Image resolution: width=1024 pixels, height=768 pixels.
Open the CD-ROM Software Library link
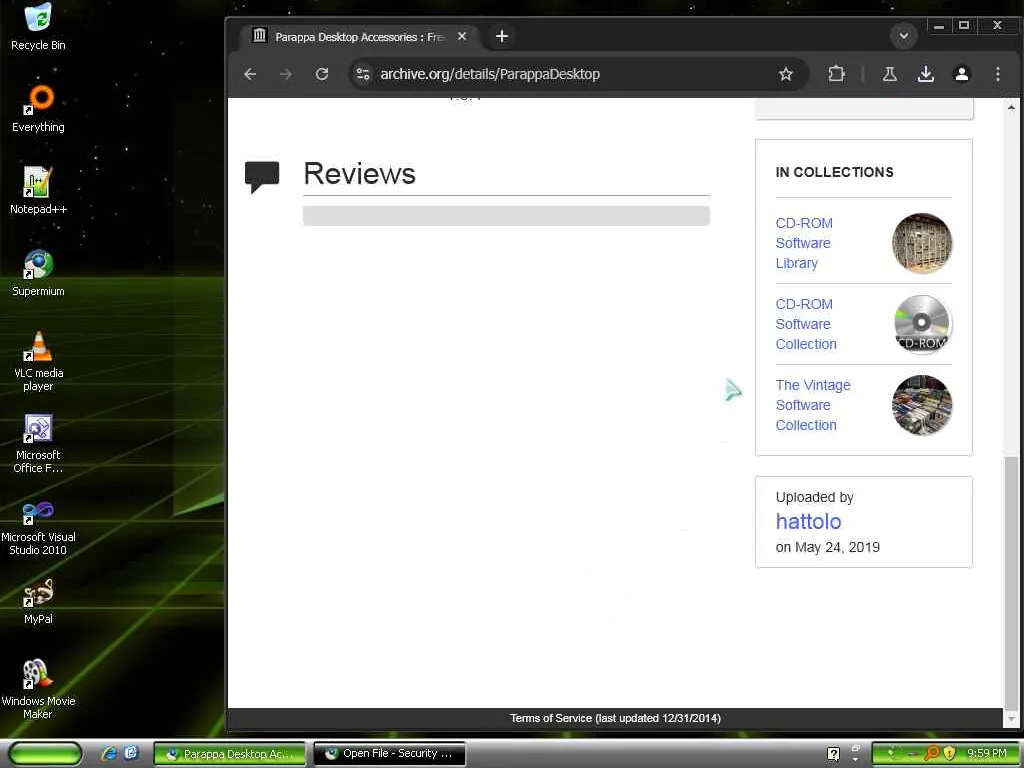[x=804, y=243]
